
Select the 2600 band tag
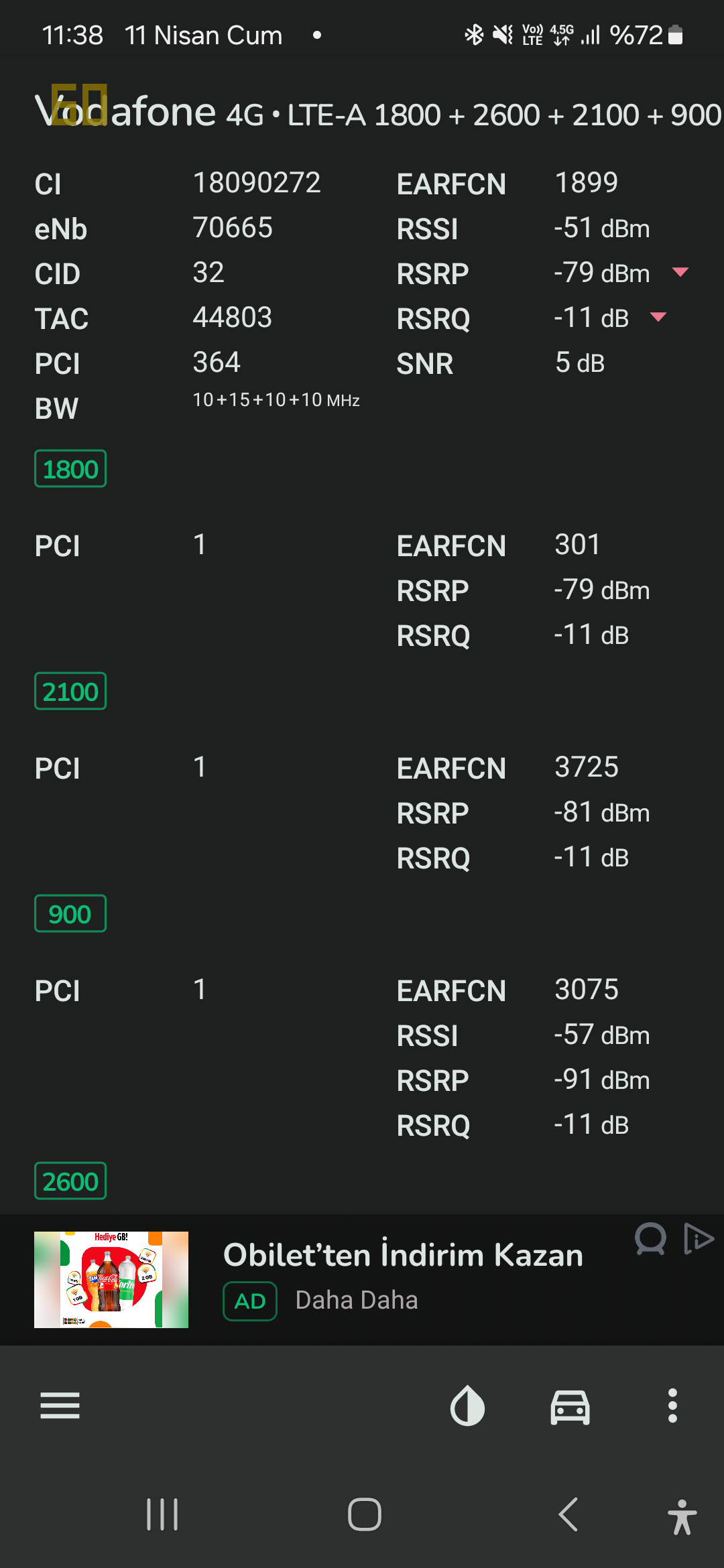coord(70,1181)
